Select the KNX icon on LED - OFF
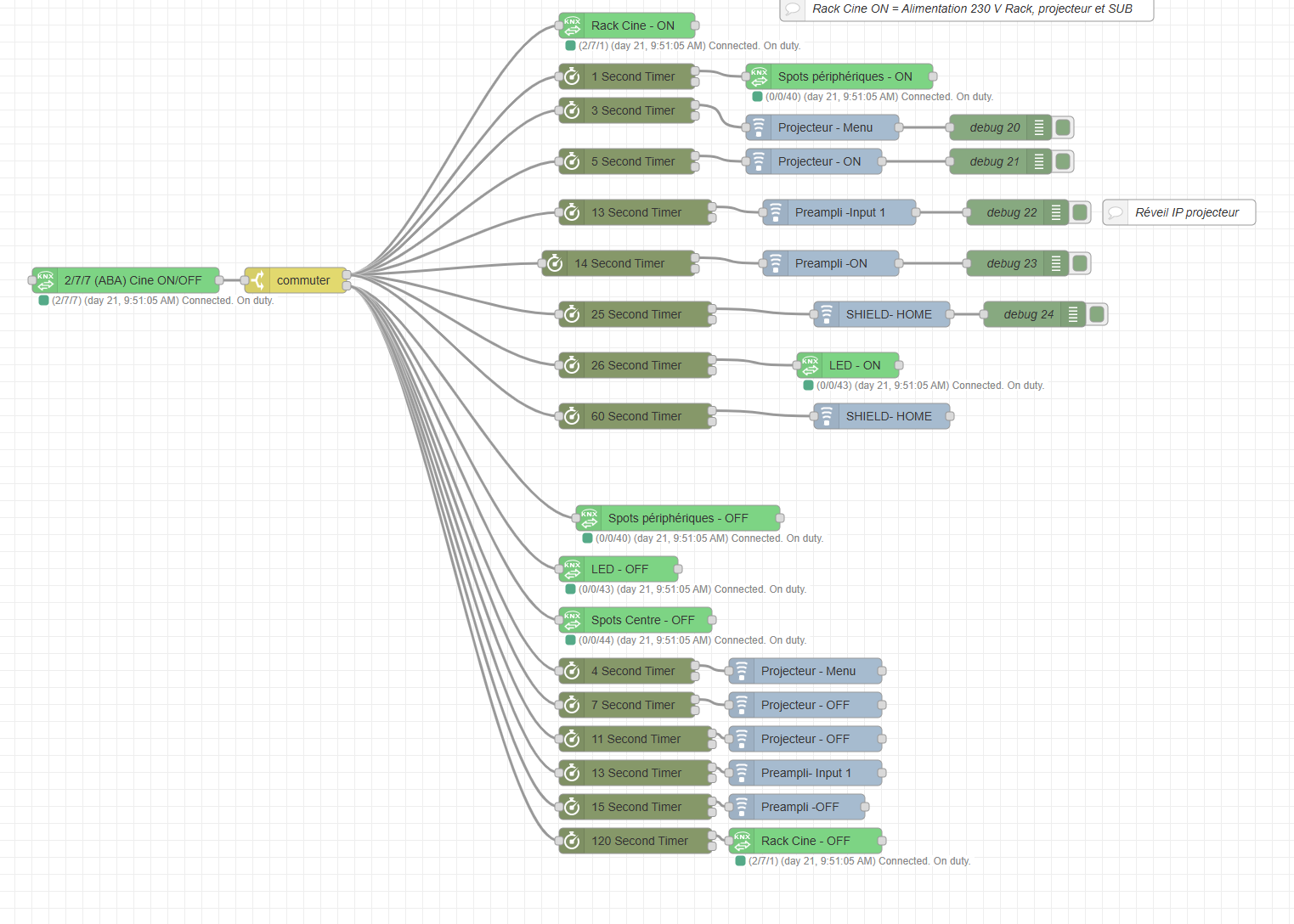 click(x=572, y=569)
